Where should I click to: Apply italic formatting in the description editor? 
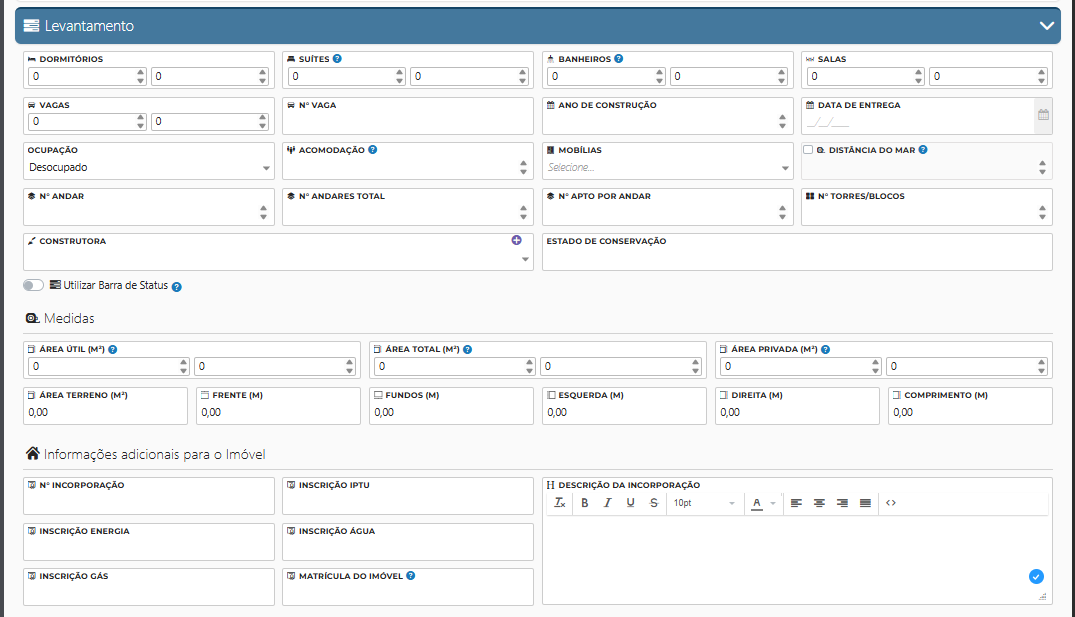coord(607,503)
